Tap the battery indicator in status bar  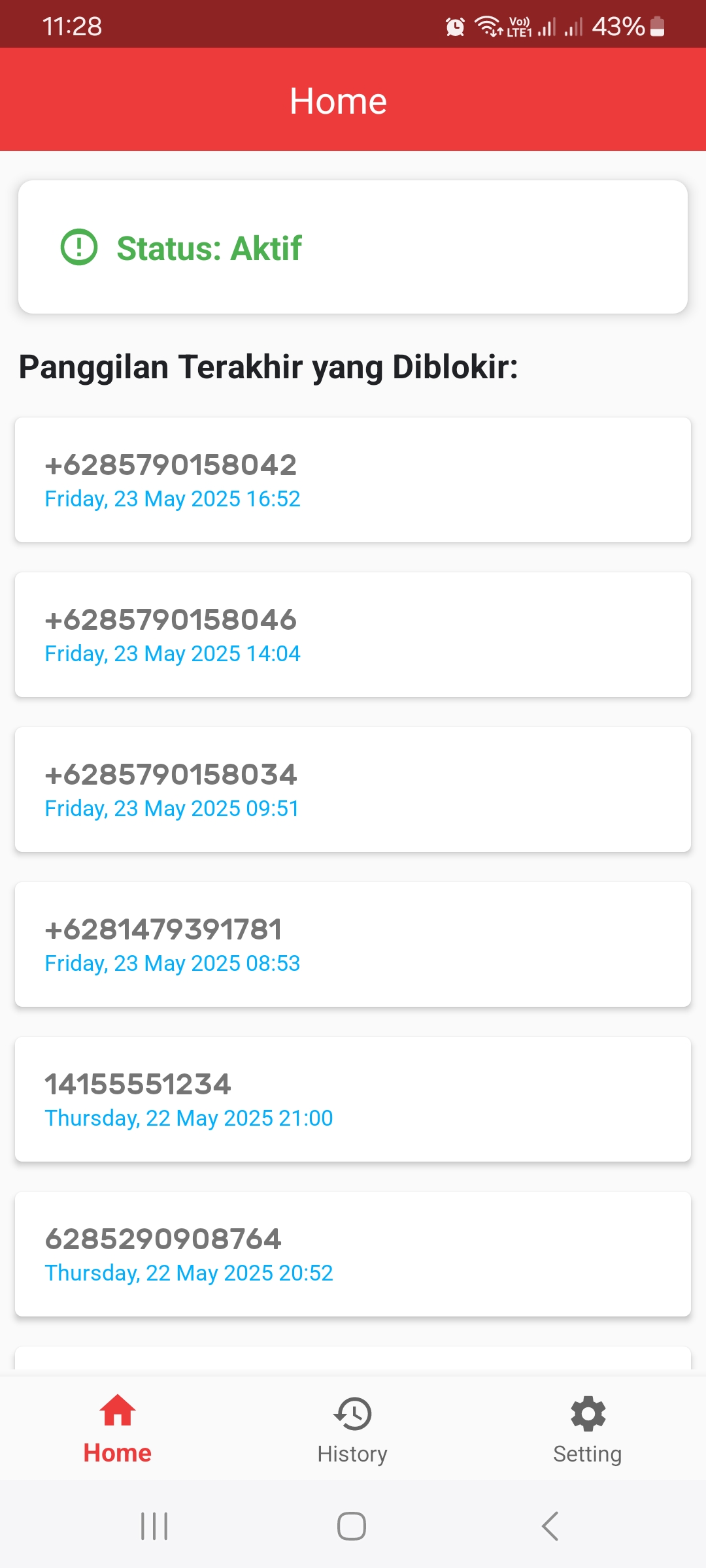[x=658, y=27]
